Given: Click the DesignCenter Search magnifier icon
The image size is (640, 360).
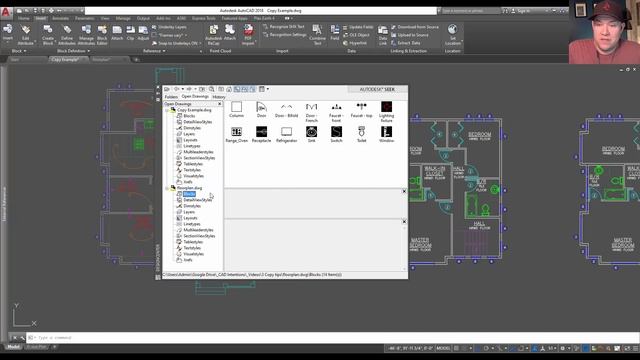Looking at the screenshot, I should pyautogui.click(x=211, y=89).
